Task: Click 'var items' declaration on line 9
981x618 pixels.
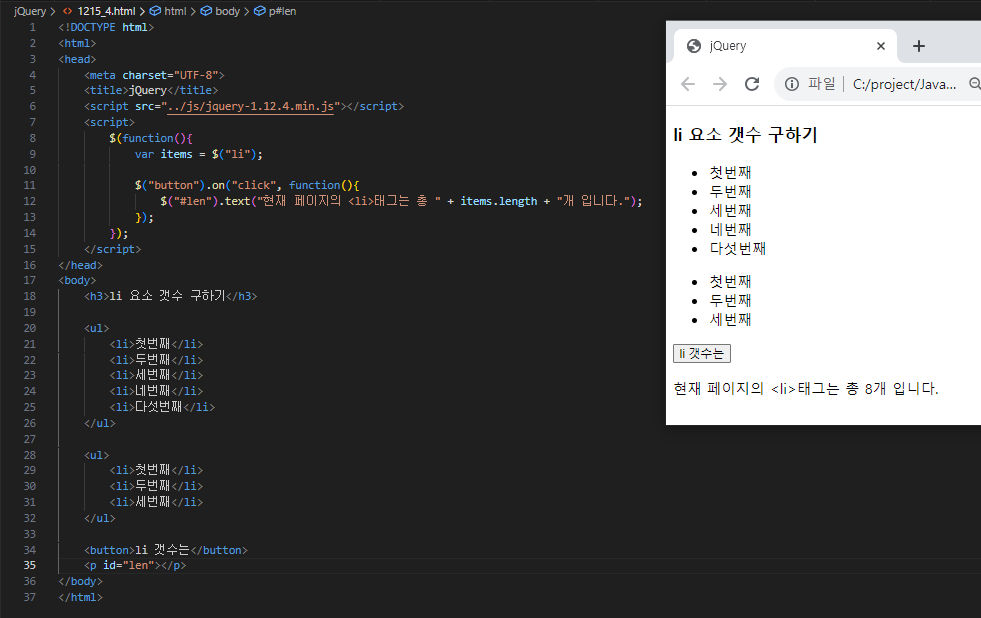Action: click(x=163, y=154)
